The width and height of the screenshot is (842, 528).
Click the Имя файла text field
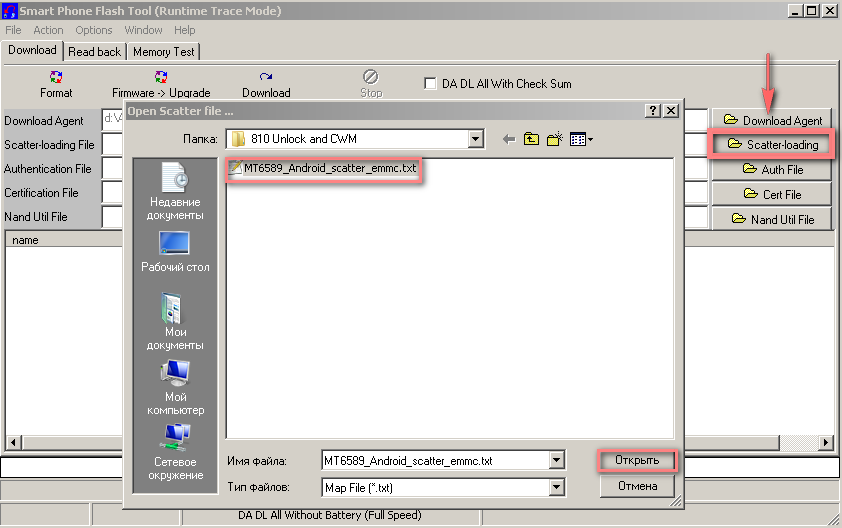tap(435, 460)
